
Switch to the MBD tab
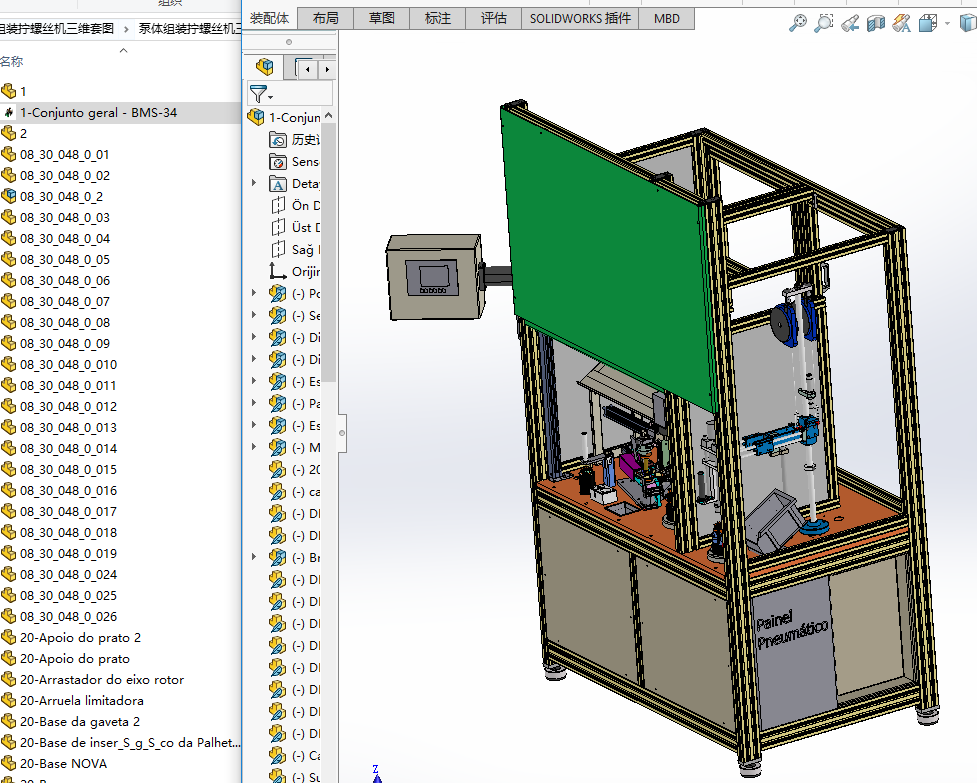tap(666, 18)
